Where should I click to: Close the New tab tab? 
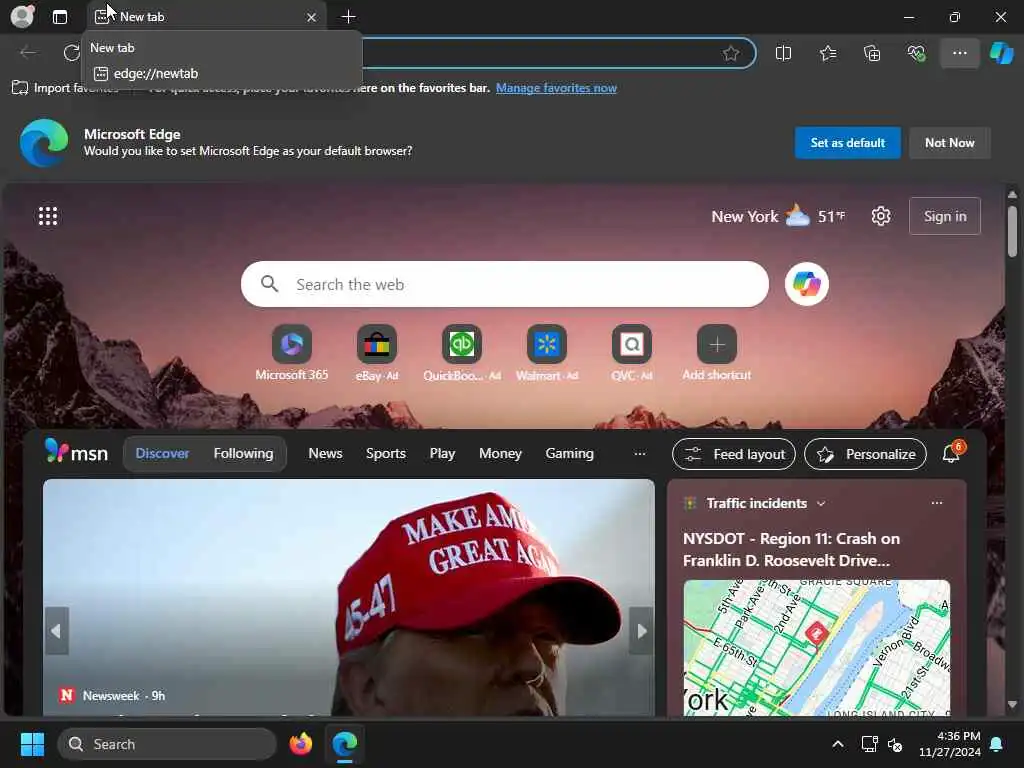(x=312, y=17)
